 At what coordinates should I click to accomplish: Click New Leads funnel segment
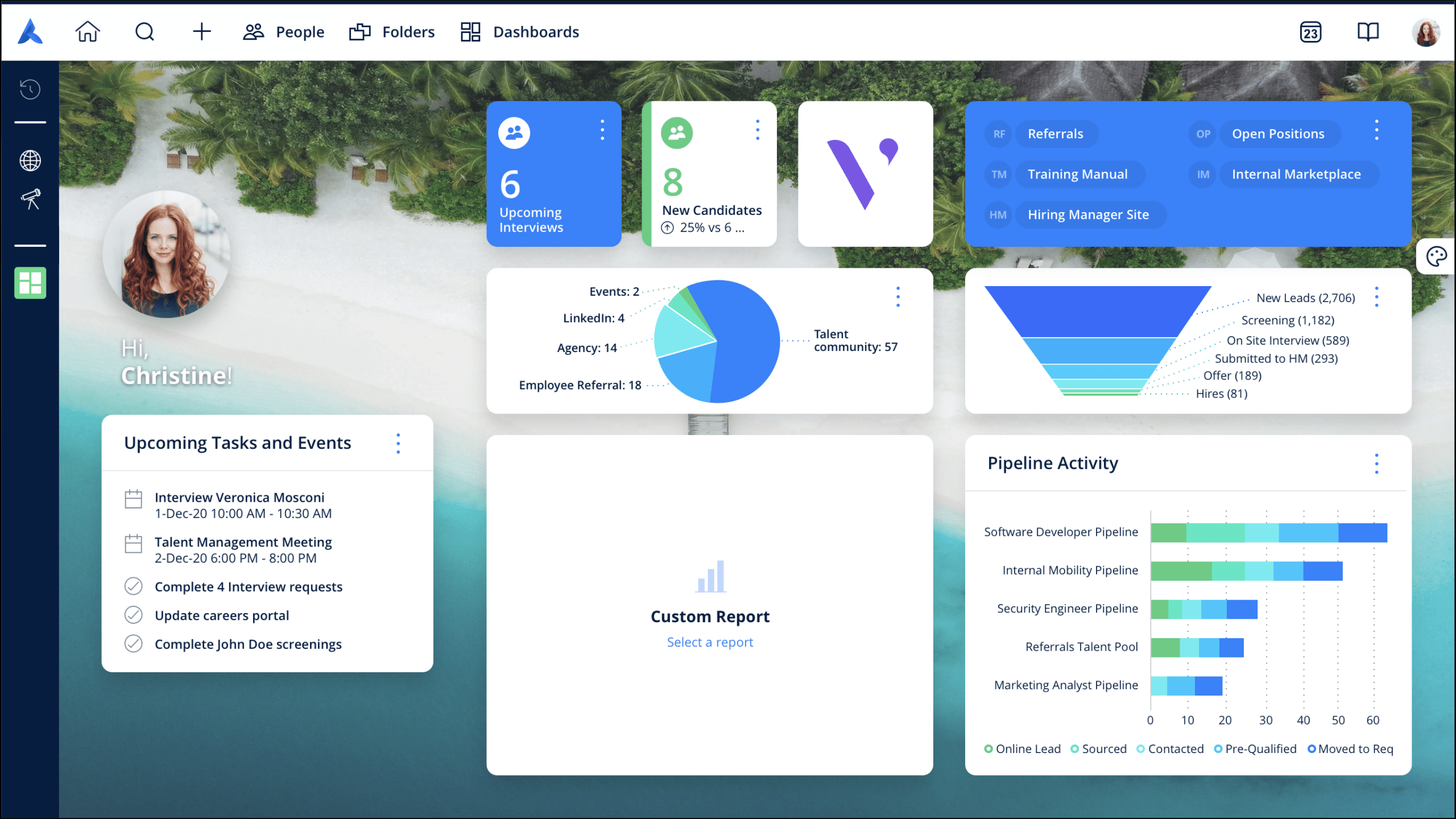(1098, 311)
